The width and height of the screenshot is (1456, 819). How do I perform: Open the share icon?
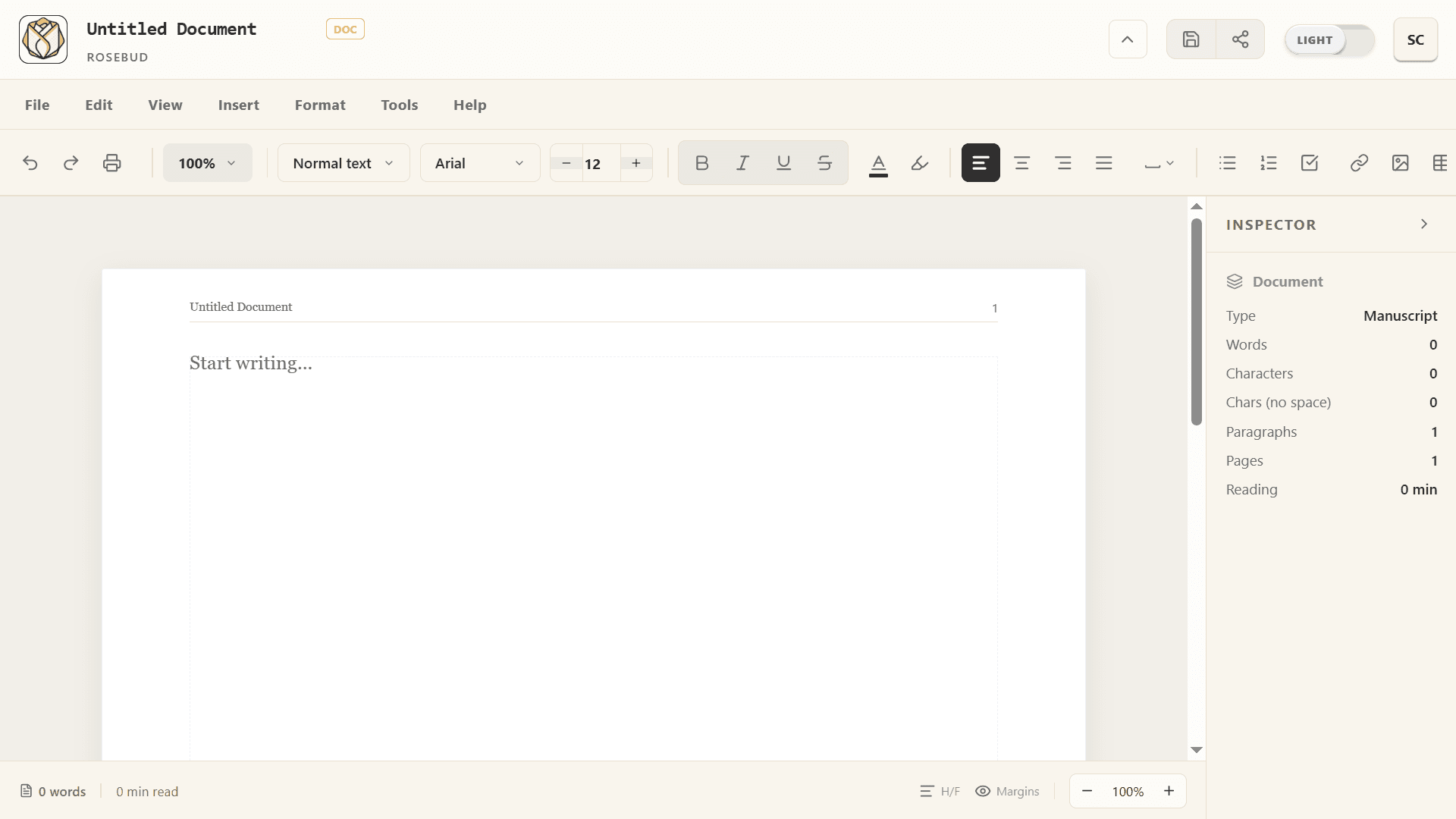point(1240,39)
